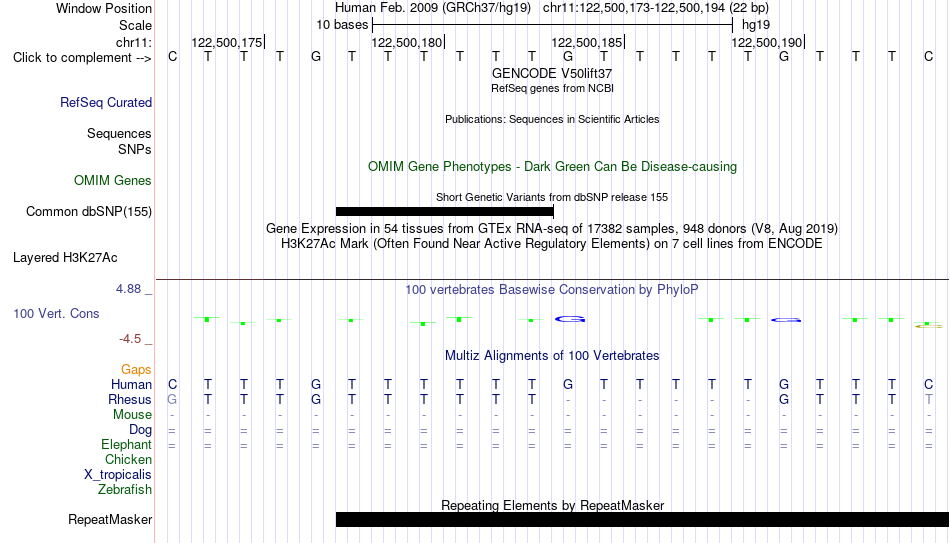Select the Common dbSNP(155) track label
950x543 pixels.
(x=89, y=212)
